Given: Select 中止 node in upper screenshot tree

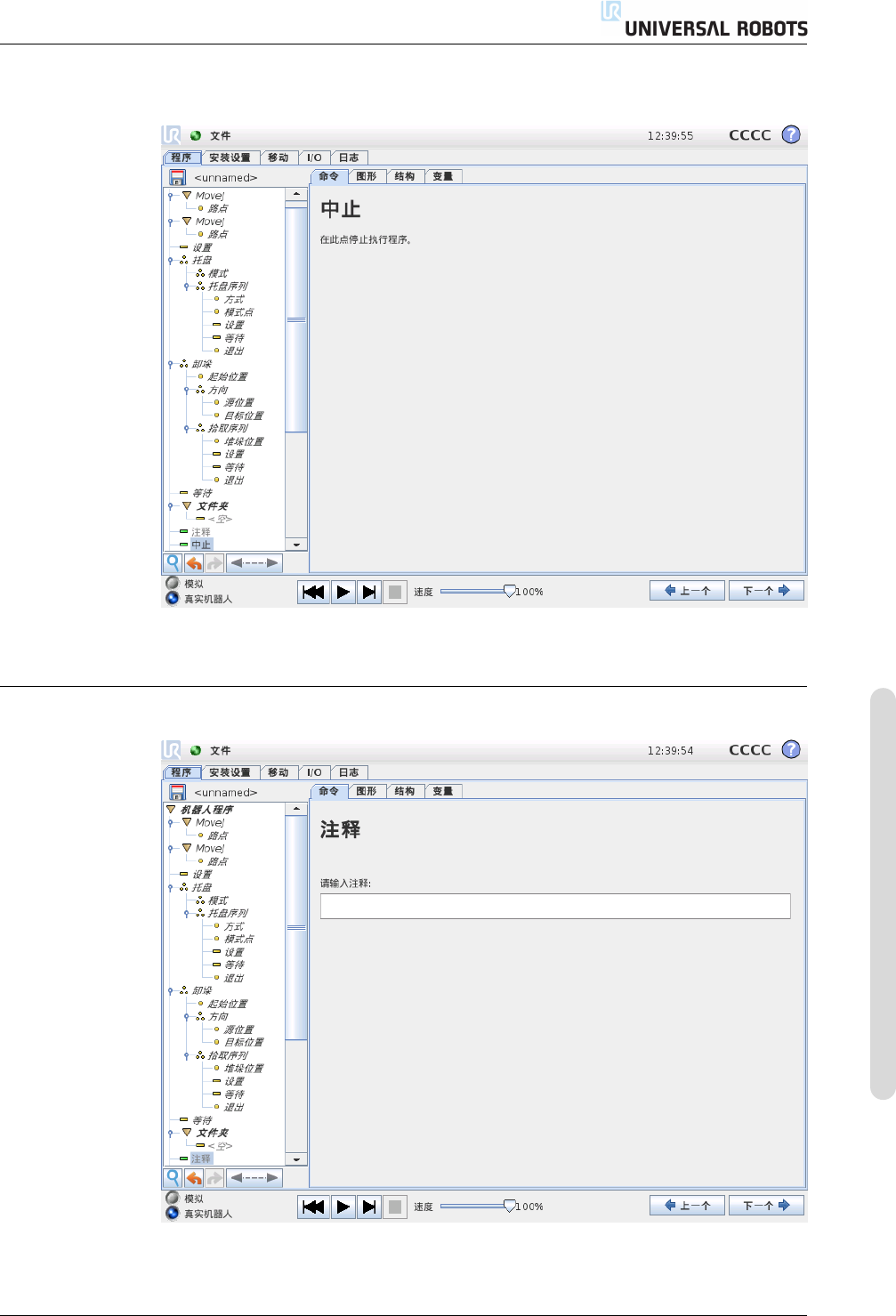Looking at the screenshot, I should [x=201, y=545].
